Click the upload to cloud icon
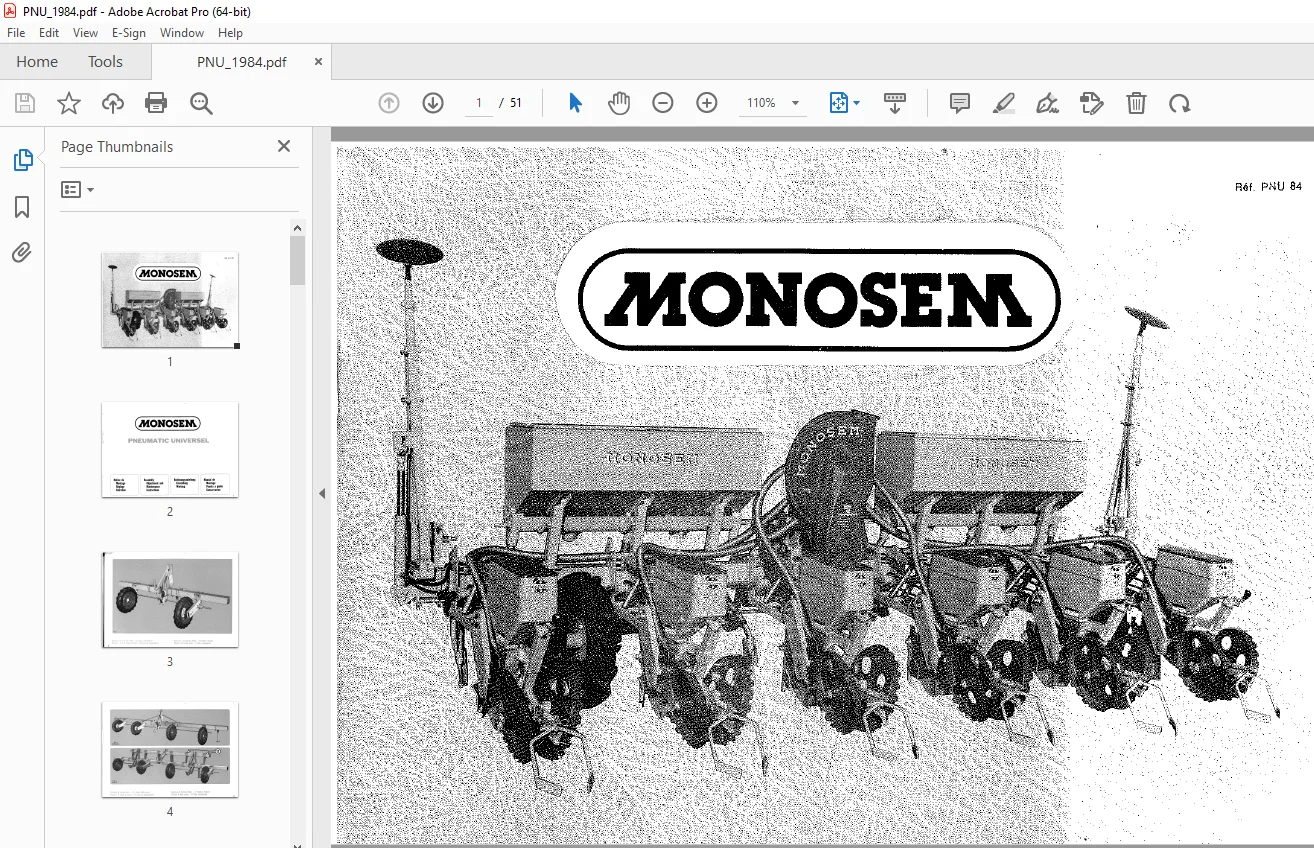Screen dimensions: 1314x848 pos(113,103)
